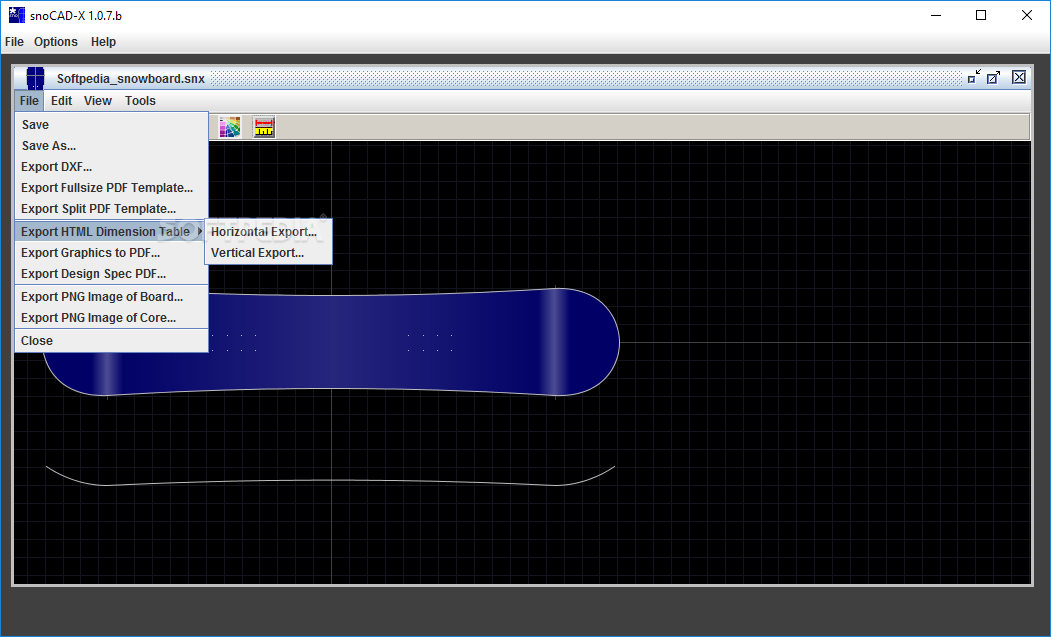
Task: Expand Export HTML Dimension Table submenu
Action: [111, 231]
